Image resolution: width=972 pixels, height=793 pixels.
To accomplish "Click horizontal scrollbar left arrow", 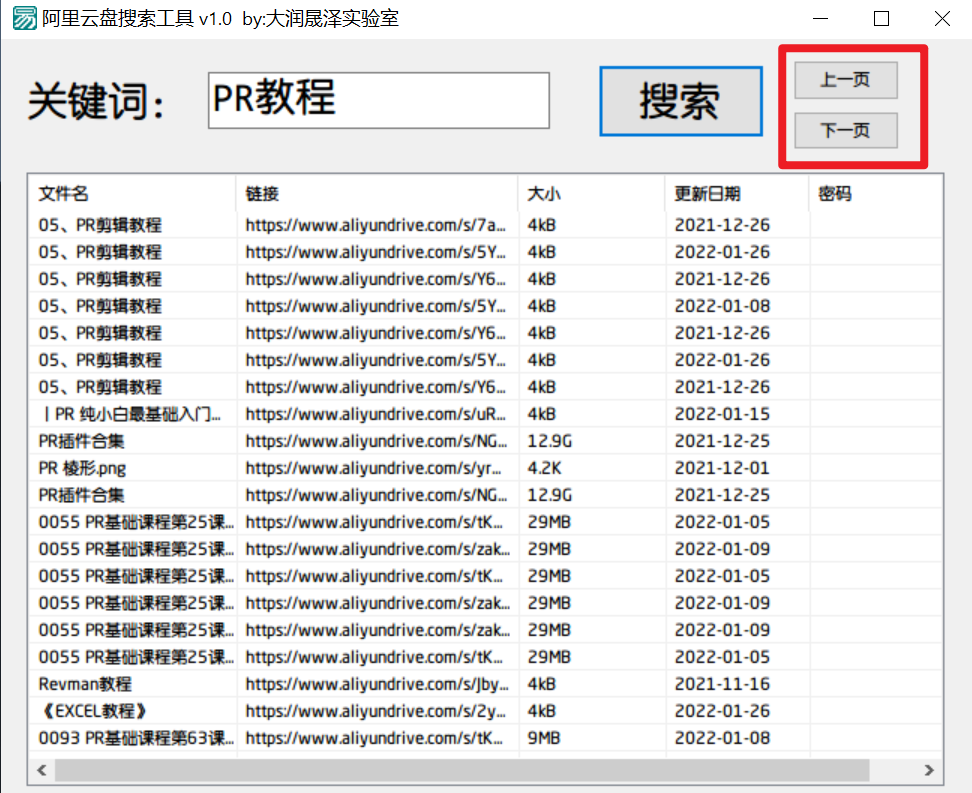I will click(42, 770).
